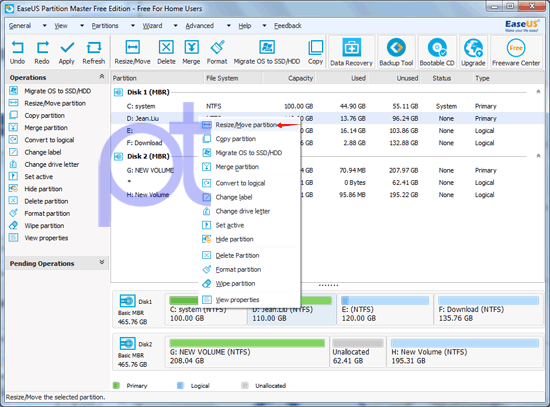This screenshot has width=550, height=407.
Task: Open the Advanced menu
Action: pos(200,26)
